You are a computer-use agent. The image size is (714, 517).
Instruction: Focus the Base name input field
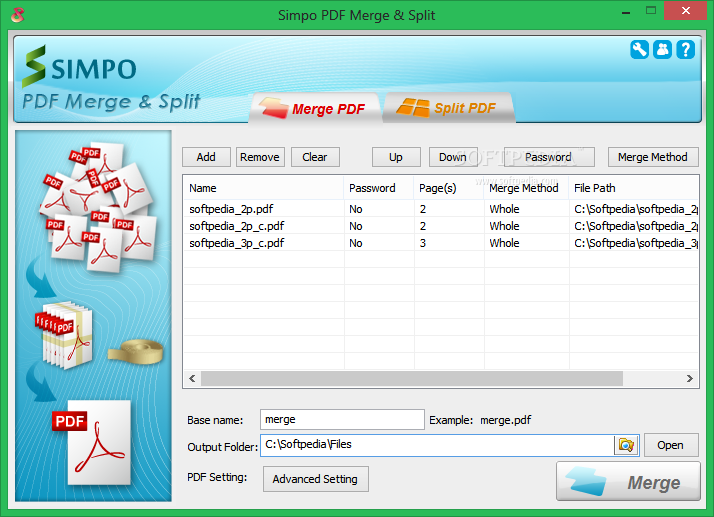(342, 420)
